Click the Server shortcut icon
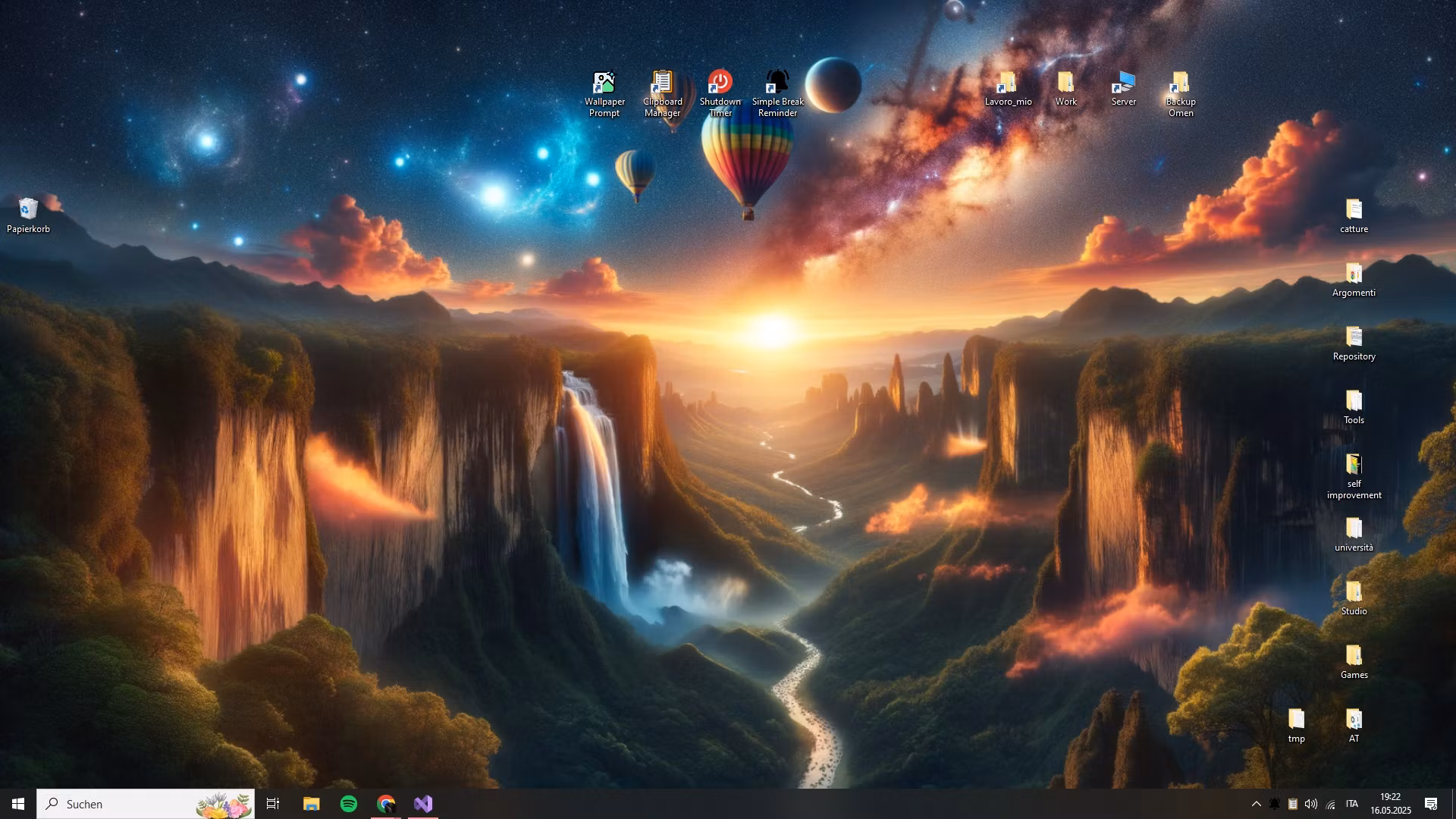Screen dimensions: 1456x819 (1123, 83)
